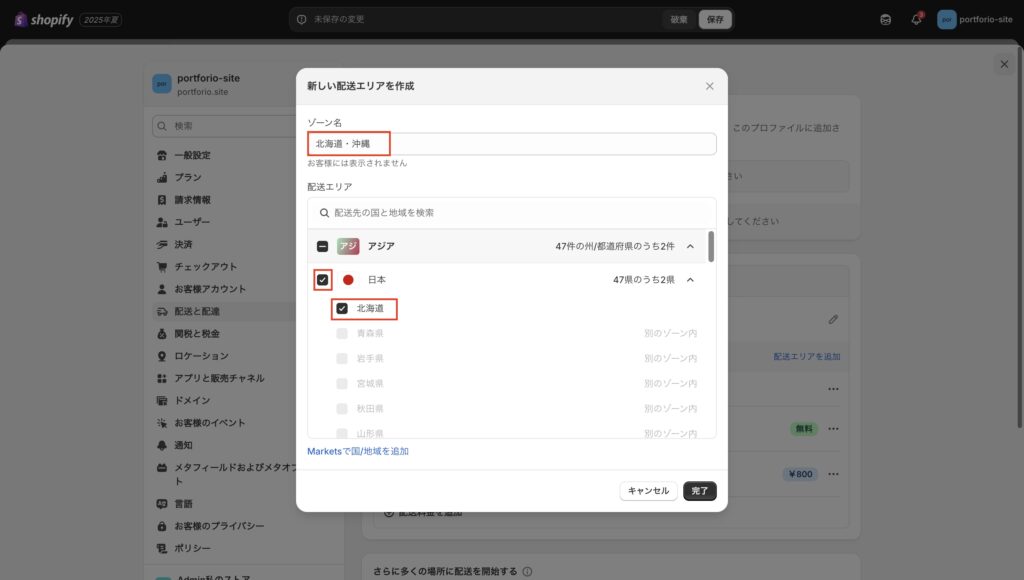Open チェックアウト settings in sidebar

point(205,267)
